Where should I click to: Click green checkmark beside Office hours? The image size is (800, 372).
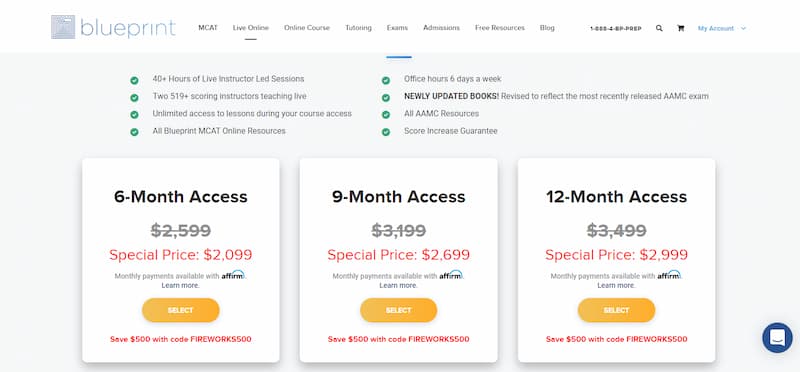tap(386, 80)
